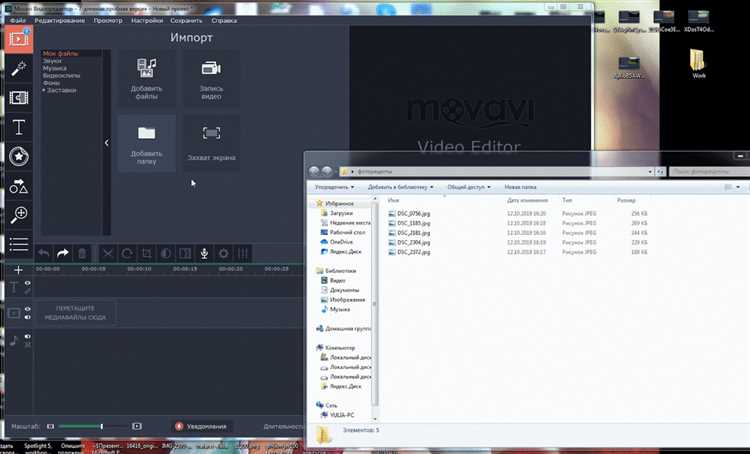Click Добавить папку tile
This screenshot has height=454, width=750.
(146, 144)
